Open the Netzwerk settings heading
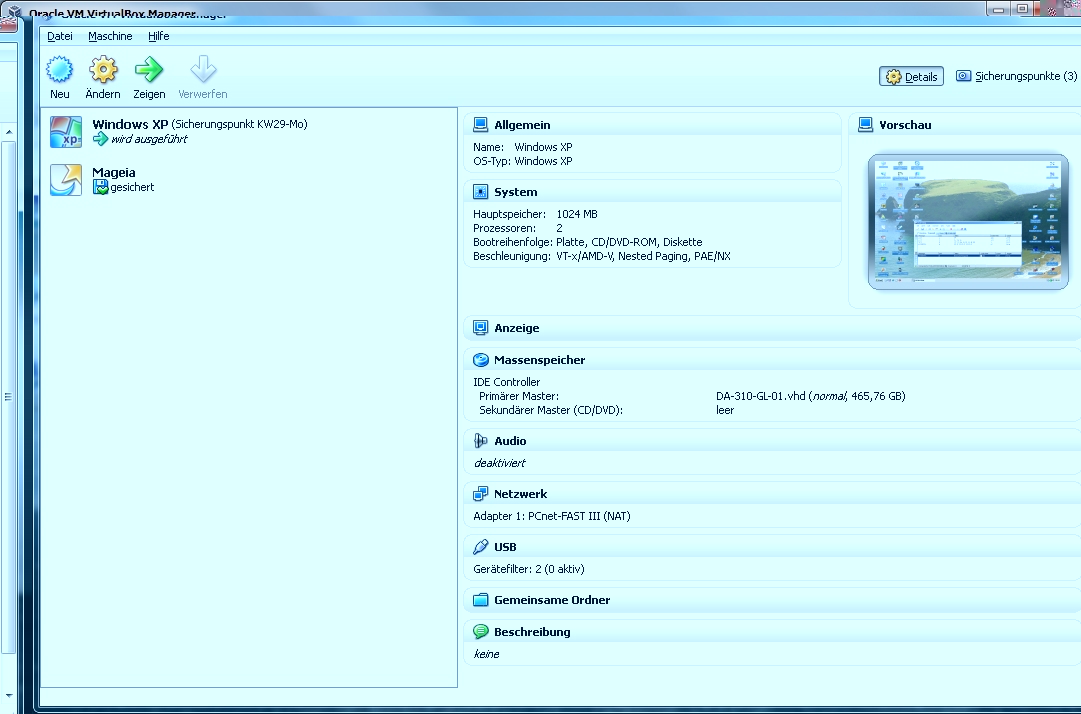Image resolution: width=1081 pixels, height=714 pixels. pyautogui.click(x=521, y=494)
